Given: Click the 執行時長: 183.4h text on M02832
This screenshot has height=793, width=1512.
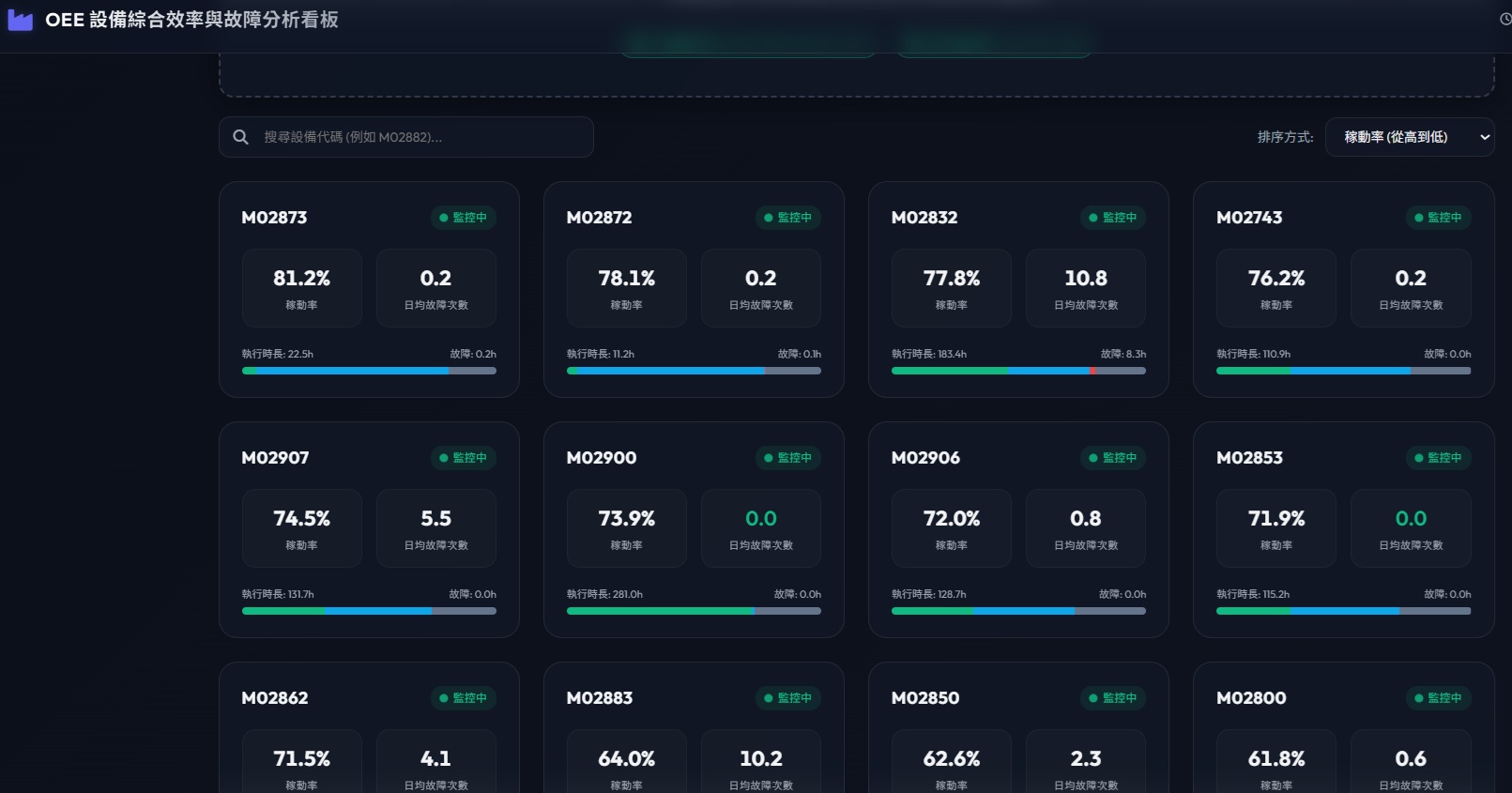Looking at the screenshot, I should coord(929,355).
